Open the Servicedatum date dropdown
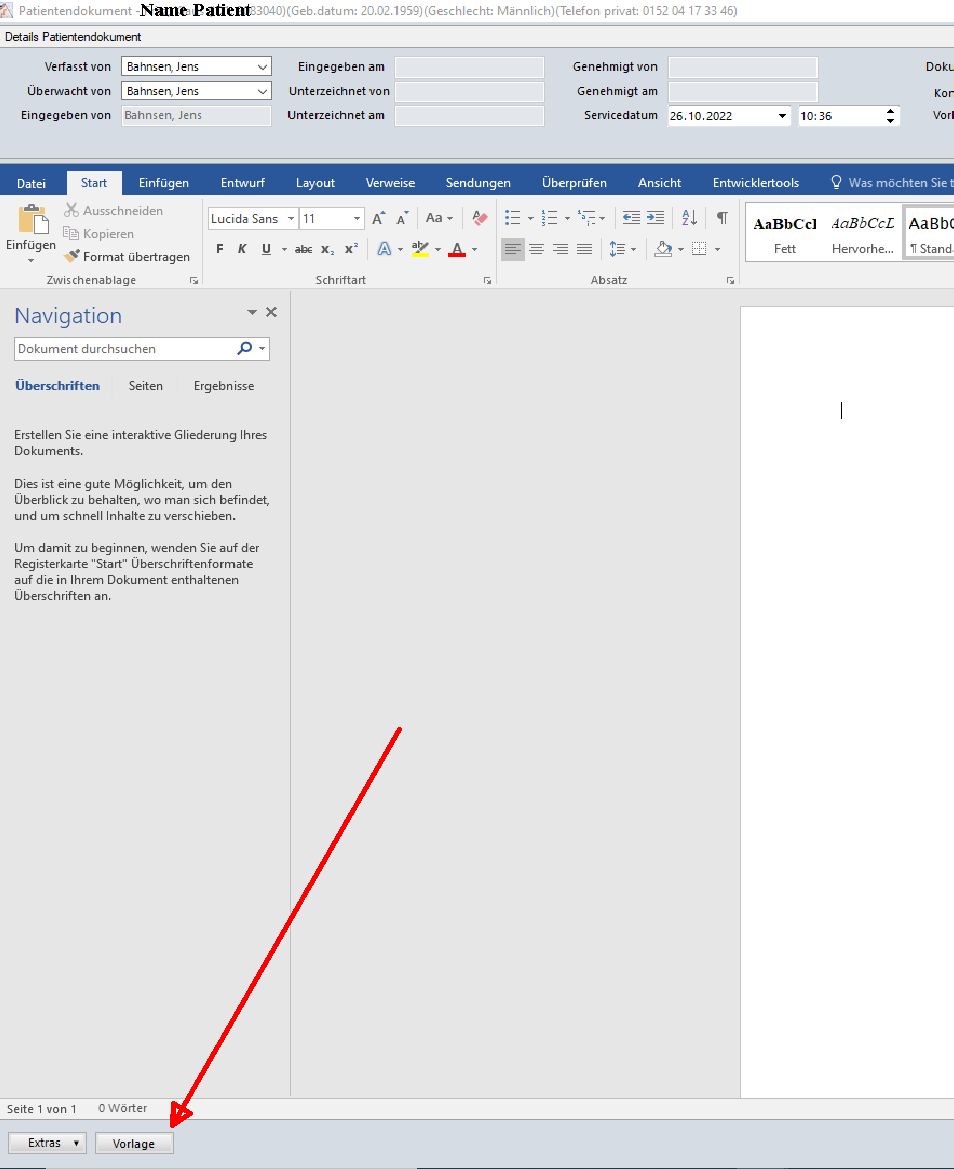The image size is (954, 1169). (x=782, y=116)
